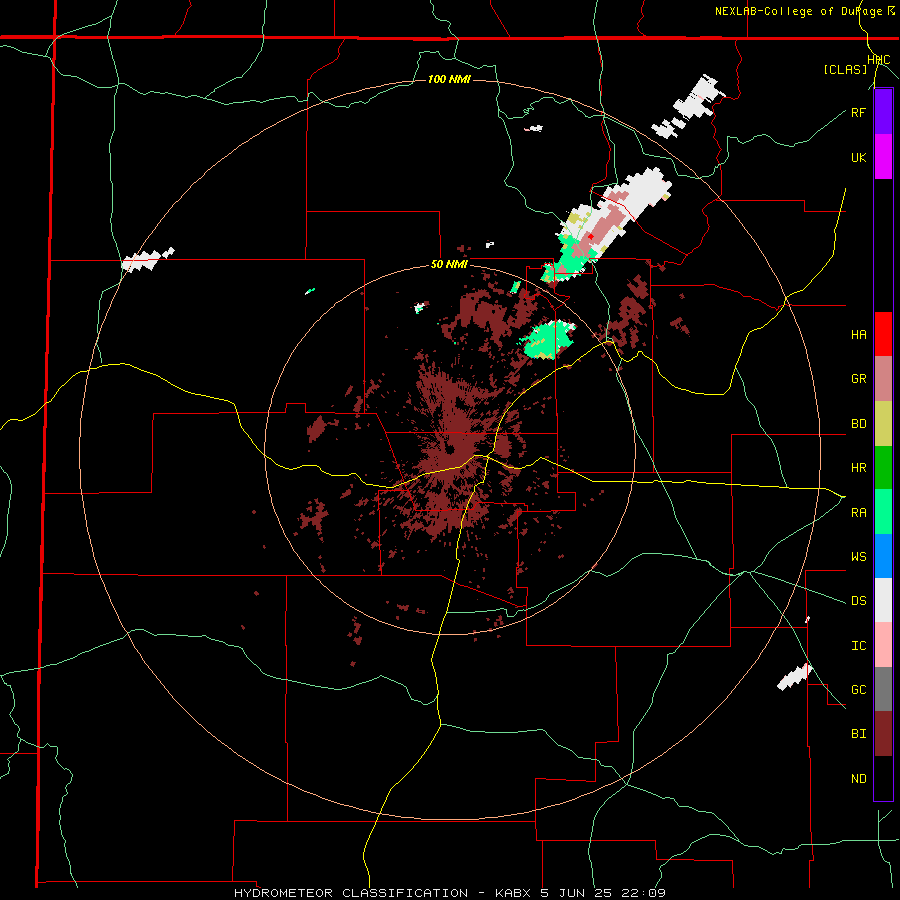Image resolution: width=900 pixels, height=900 pixels.
Task: Click the ND black legend swatch
Action: (x=883, y=778)
